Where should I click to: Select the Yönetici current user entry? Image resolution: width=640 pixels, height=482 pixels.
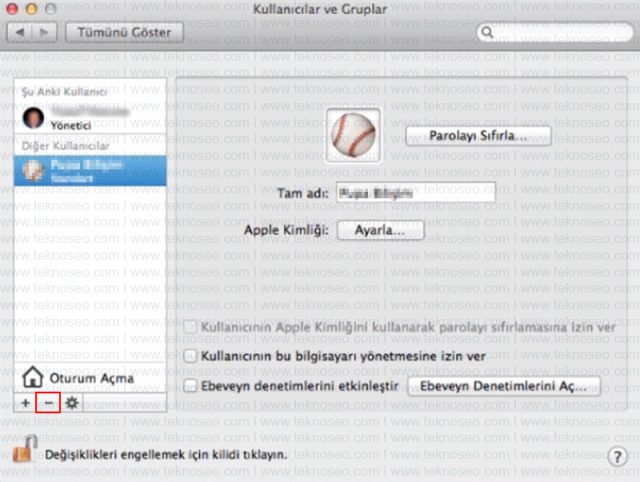point(90,118)
